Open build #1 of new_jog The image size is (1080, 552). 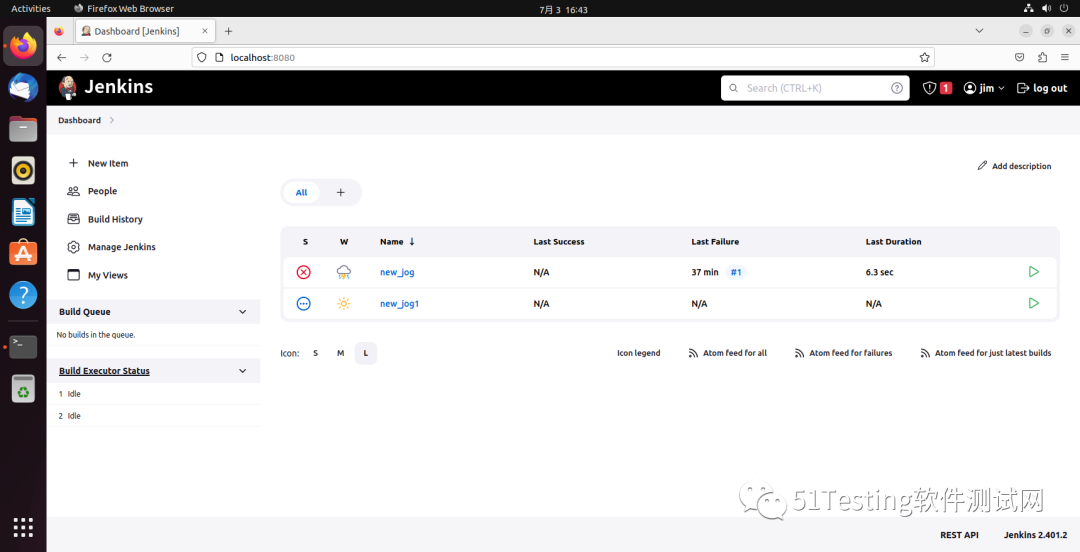(x=736, y=272)
